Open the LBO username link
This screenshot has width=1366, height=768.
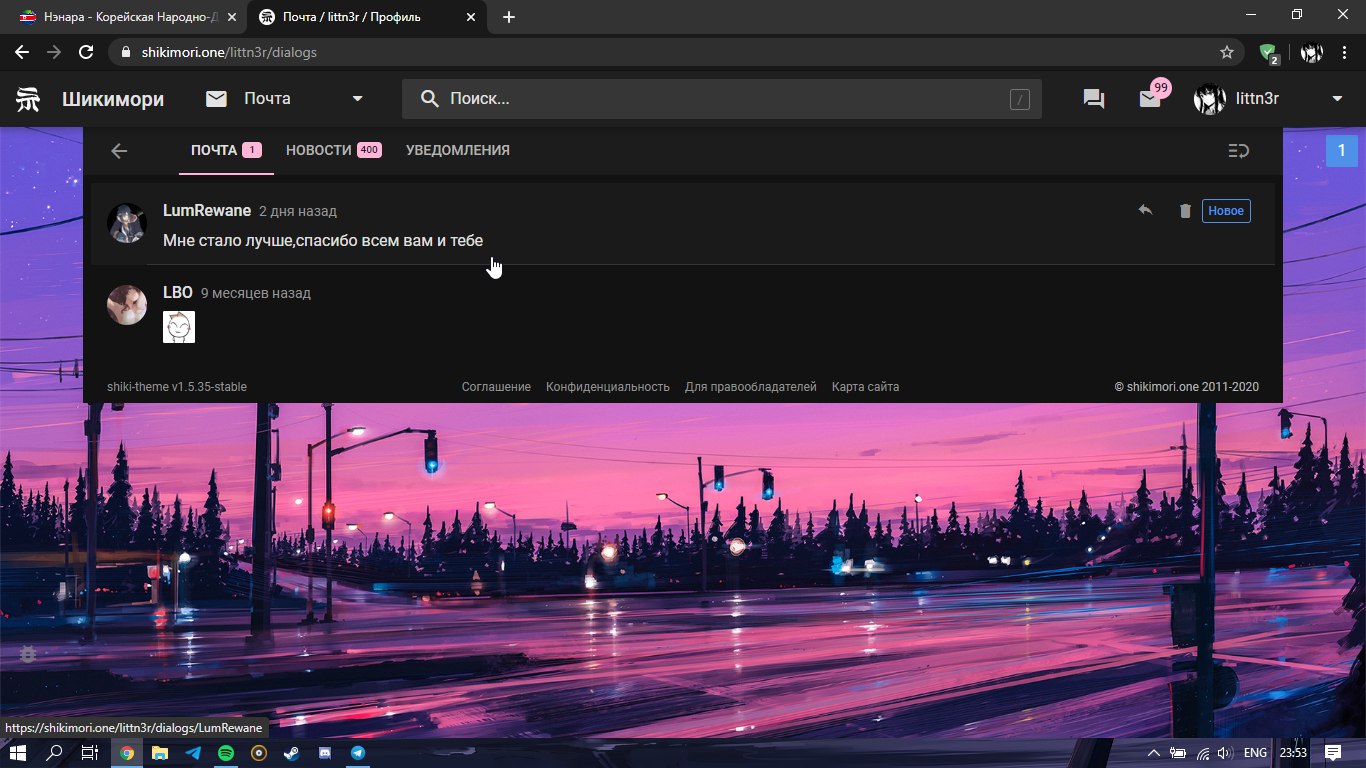point(178,292)
